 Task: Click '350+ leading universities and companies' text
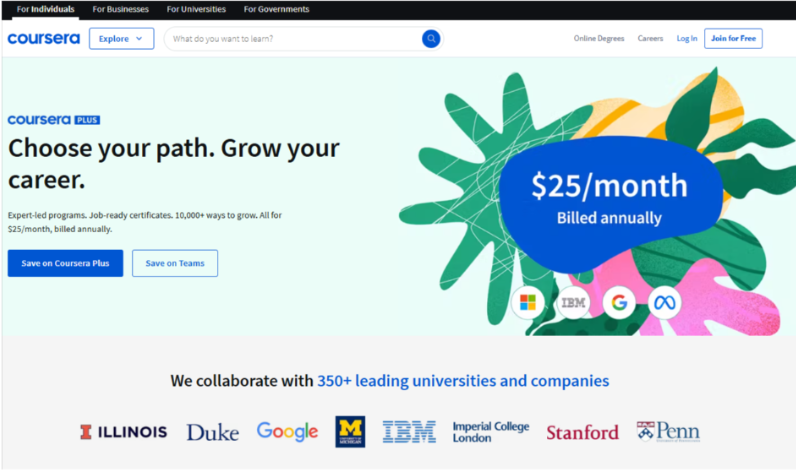coord(463,381)
